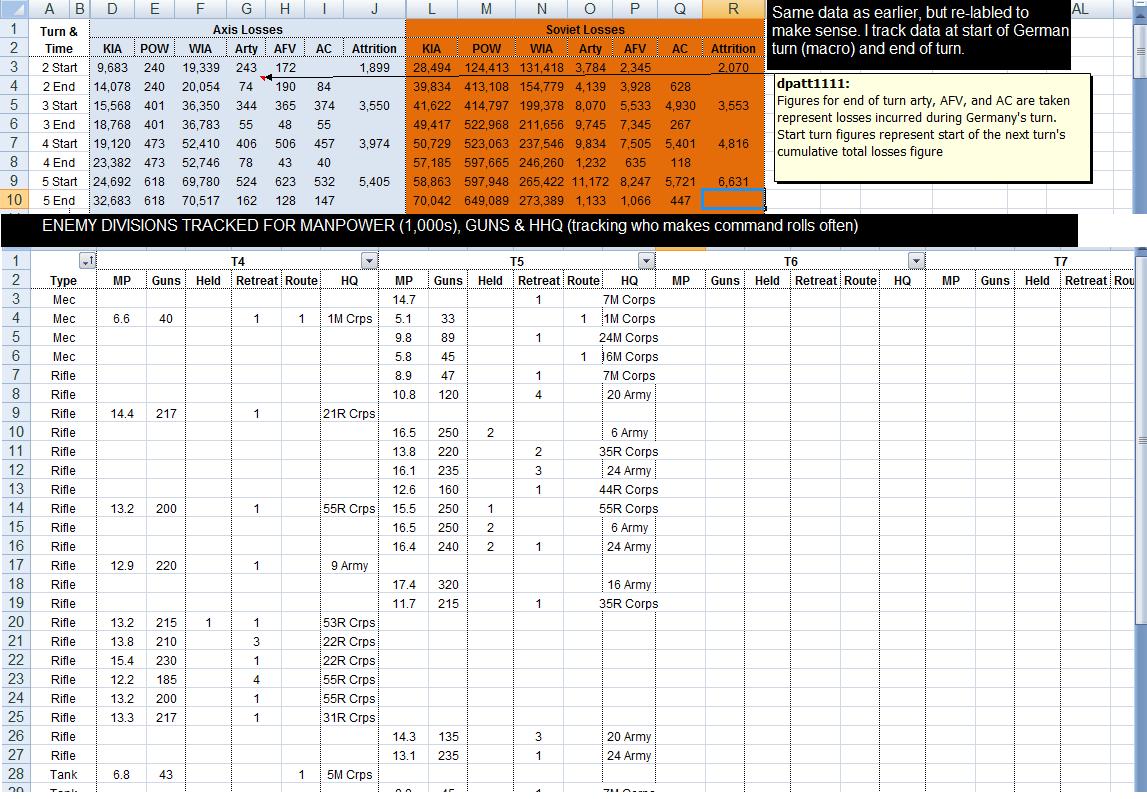This screenshot has height=799, width=1147.
Task: Click the select-all corner of upper sheet
Action: pyautogui.click(x=15, y=10)
